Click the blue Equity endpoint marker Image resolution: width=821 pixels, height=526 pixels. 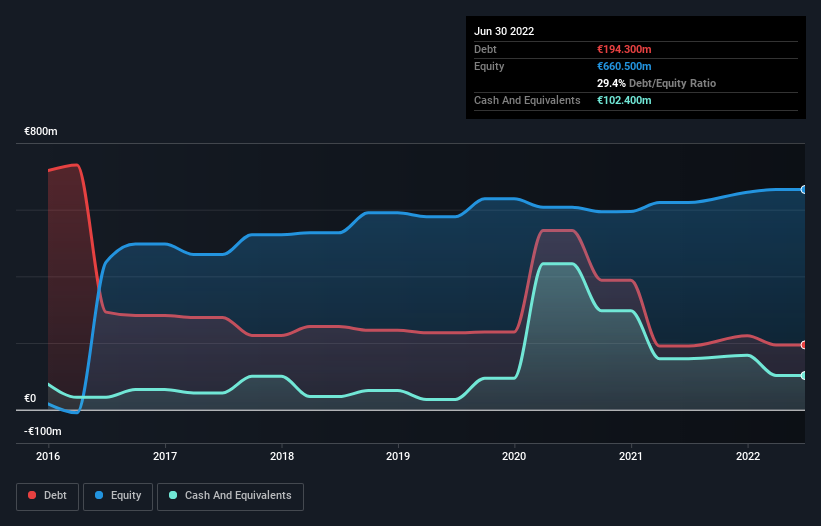pos(804,189)
